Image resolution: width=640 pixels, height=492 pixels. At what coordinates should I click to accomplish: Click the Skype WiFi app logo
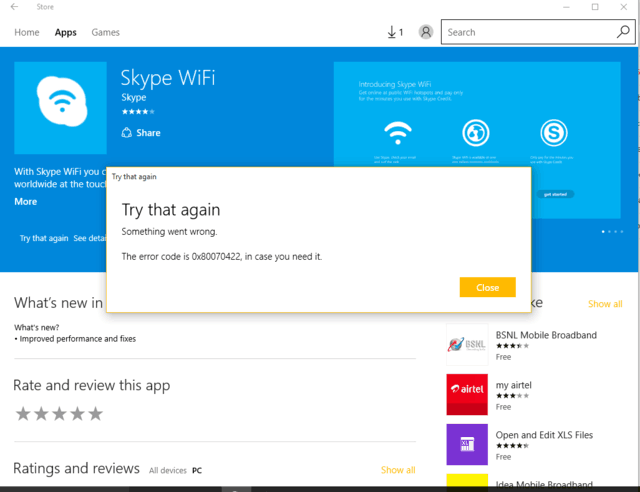tap(60, 107)
